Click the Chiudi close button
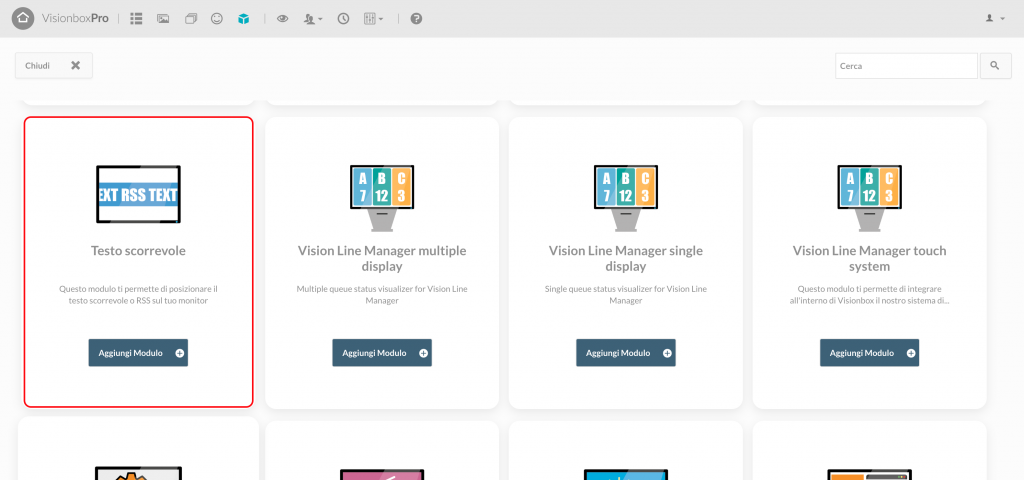 54,65
